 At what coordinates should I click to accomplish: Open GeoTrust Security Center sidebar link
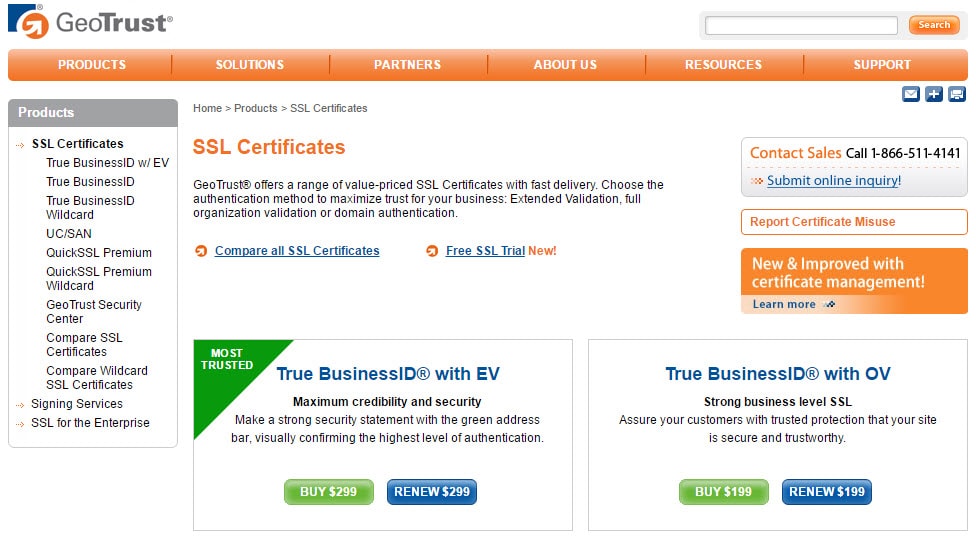click(x=93, y=312)
